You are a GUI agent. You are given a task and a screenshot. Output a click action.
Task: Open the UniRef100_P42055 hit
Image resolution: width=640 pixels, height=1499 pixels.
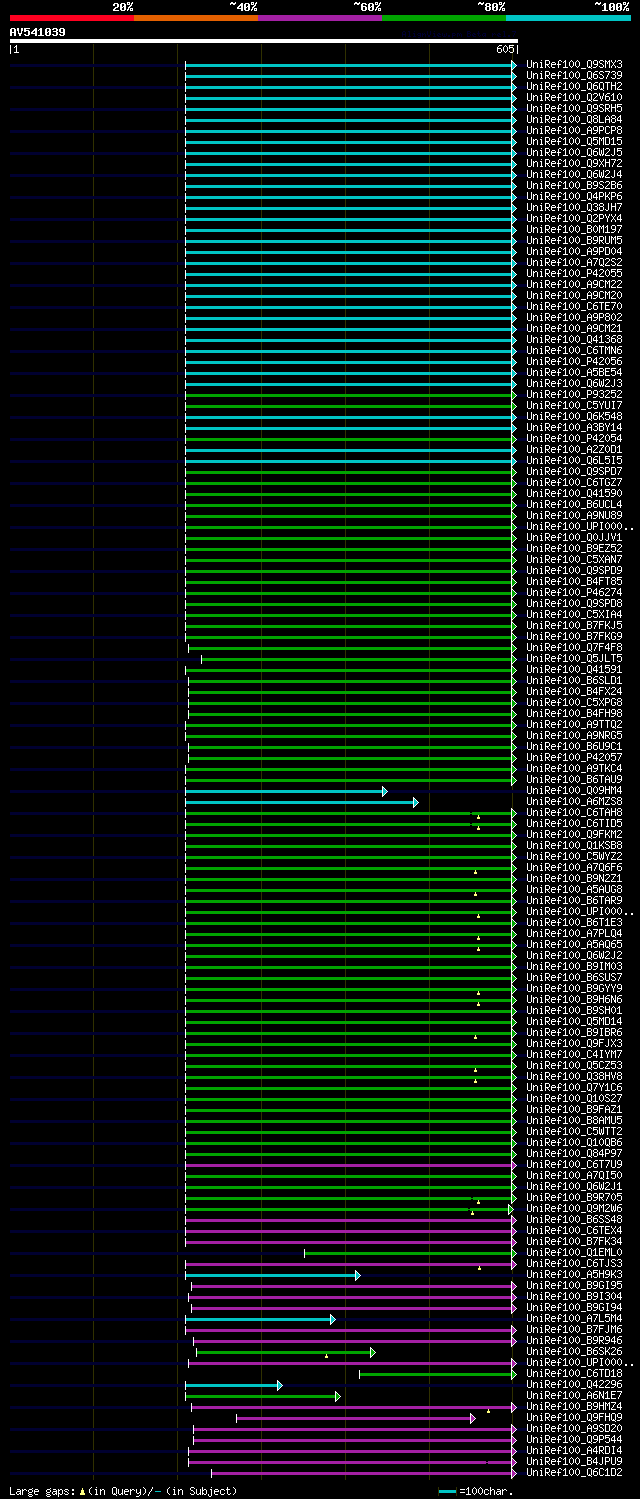pos(574,274)
